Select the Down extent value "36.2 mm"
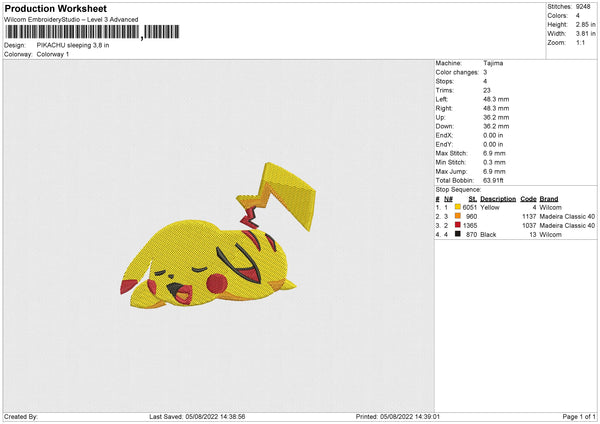 point(496,126)
